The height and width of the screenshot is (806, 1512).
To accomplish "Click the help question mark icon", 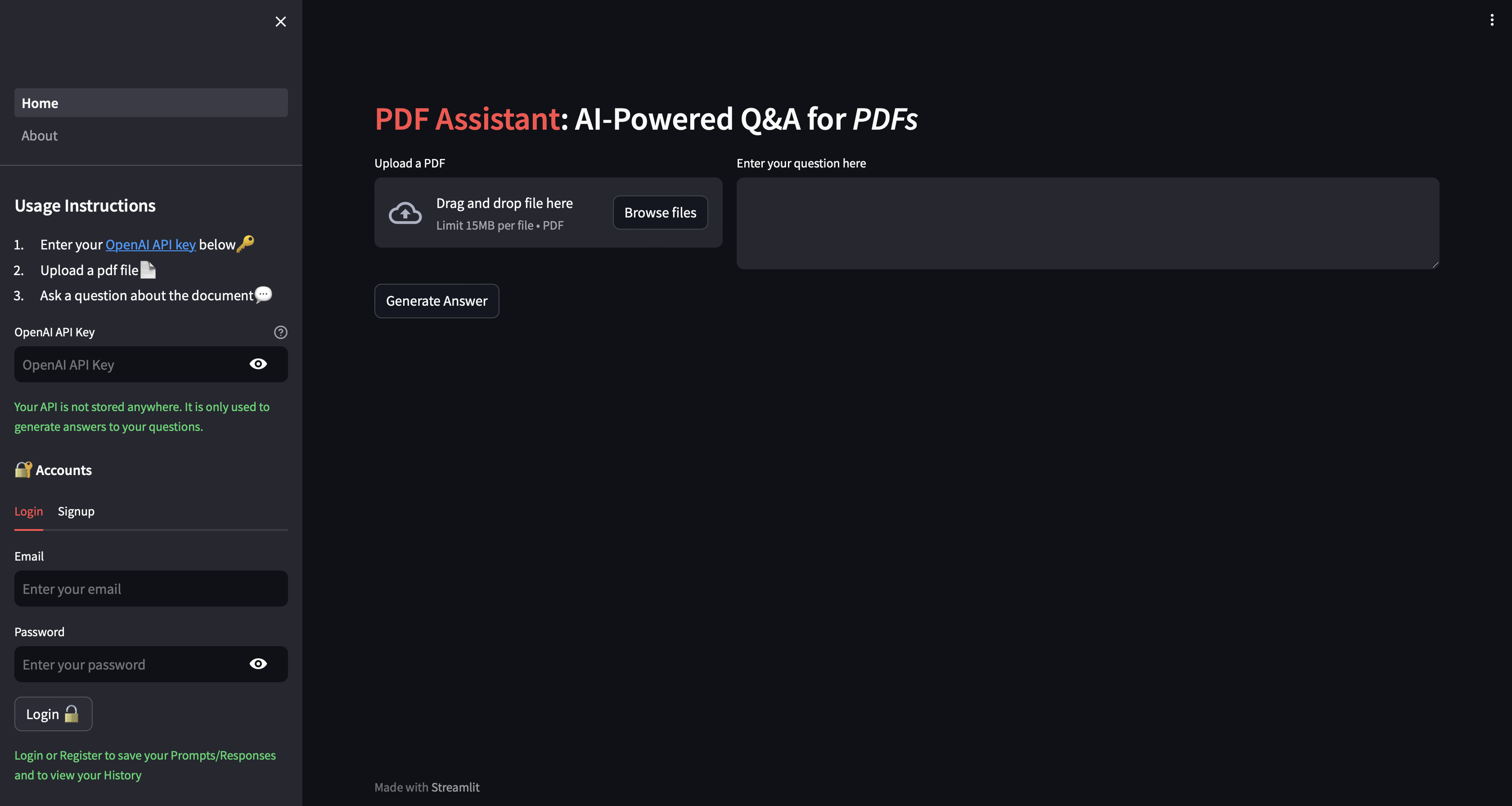I will [280, 332].
